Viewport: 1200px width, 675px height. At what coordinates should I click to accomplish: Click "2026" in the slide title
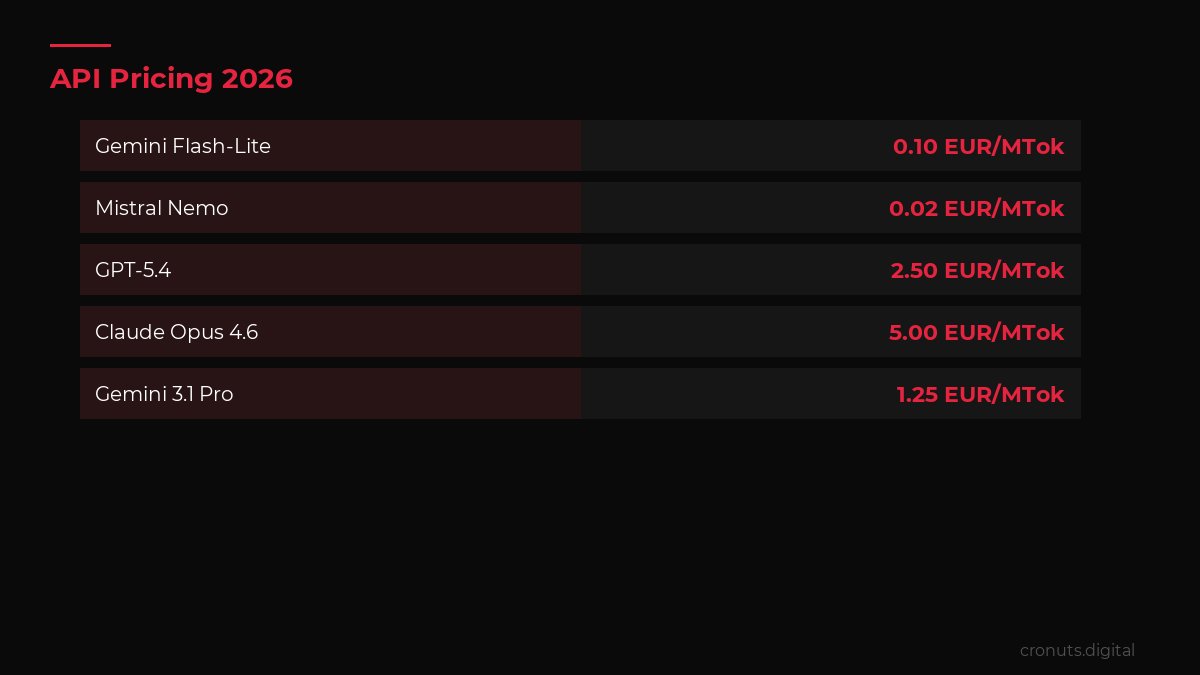(x=257, y=79)
